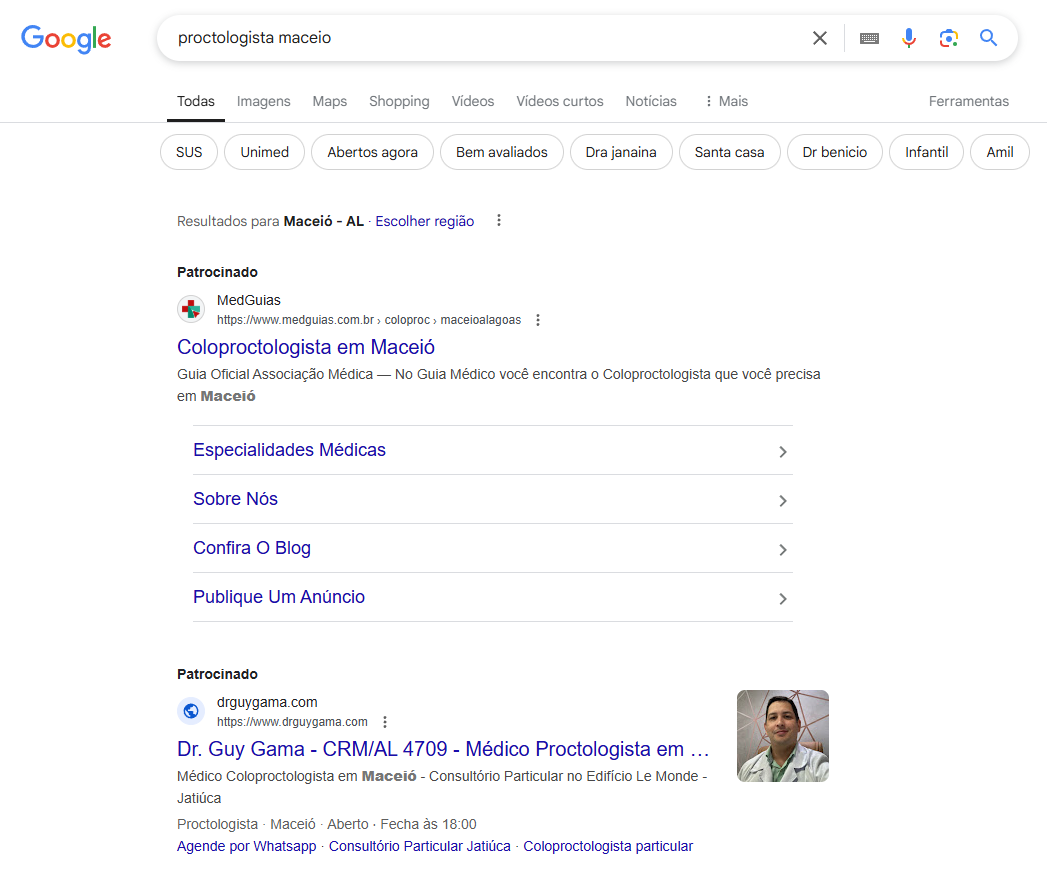Click the drguygama.com site URL
Viewport: 1047px width, 886px height.
point(292,722)
